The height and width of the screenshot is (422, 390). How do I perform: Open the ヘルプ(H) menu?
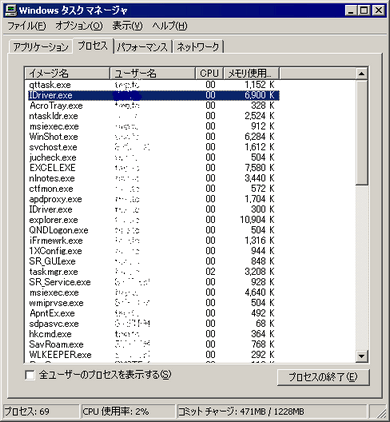pyautogui.click(x=170, y=26)
